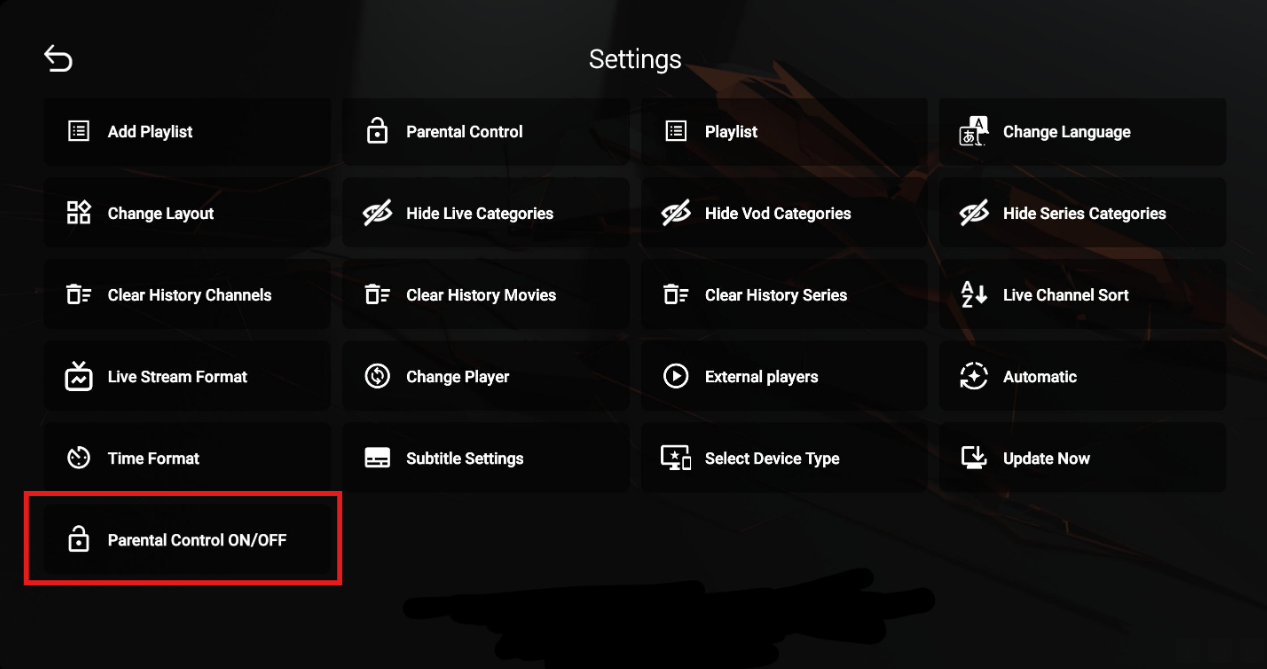
Task: Select the Change Player option
Action: click(x=486, y=377)
